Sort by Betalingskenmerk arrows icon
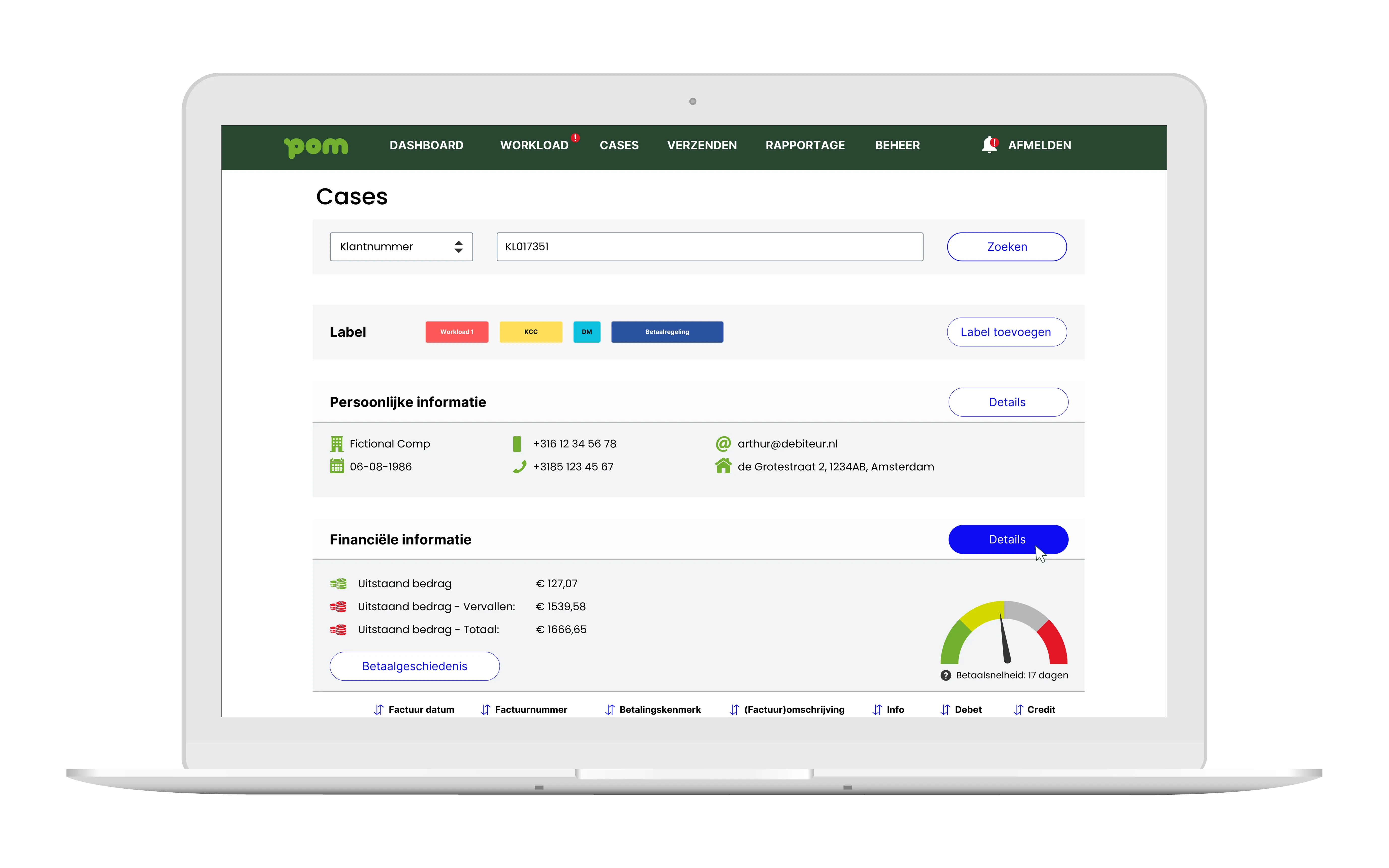Viewport: 1389px width, 868px height. click(x=610, y=710)
